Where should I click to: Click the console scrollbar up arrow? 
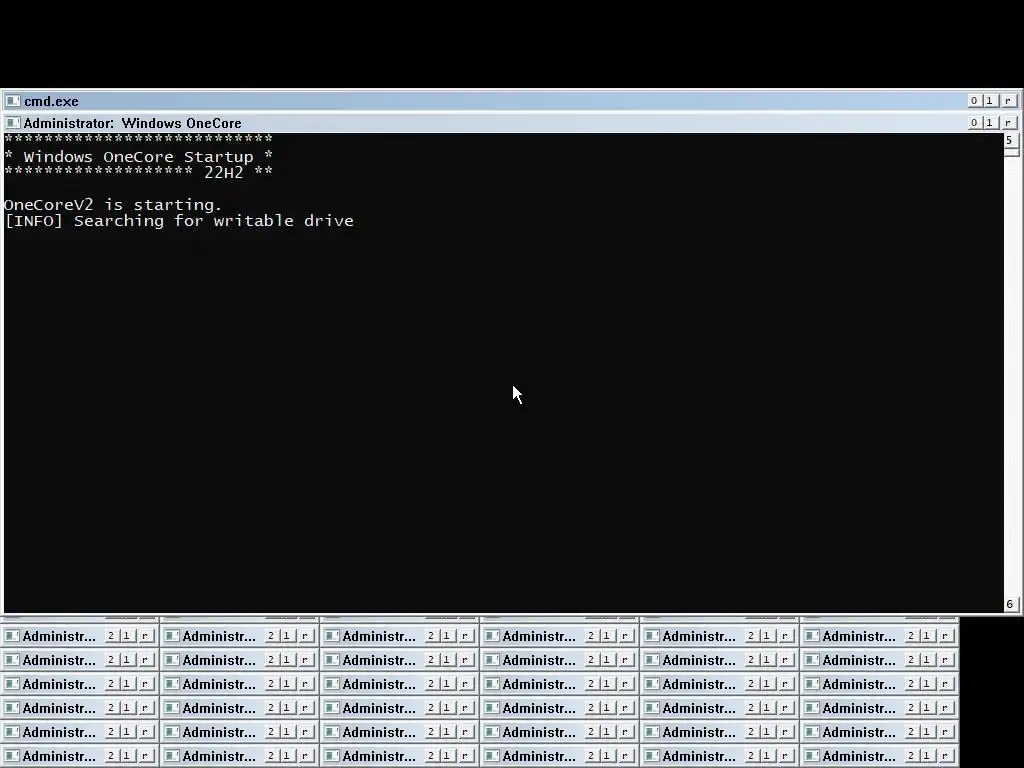point(1010,140)
